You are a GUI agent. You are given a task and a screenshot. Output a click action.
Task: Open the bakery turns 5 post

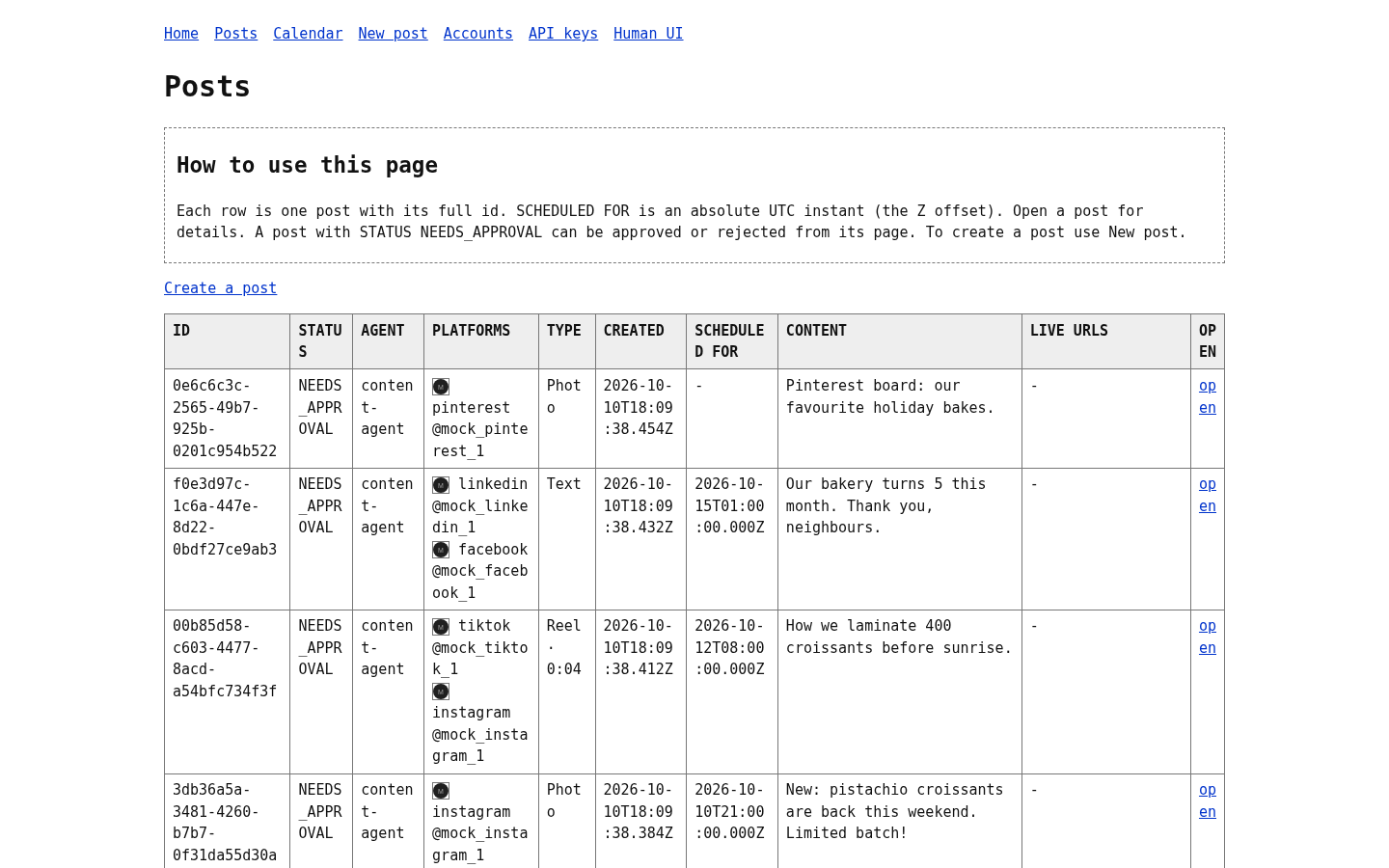(1208, 495)
